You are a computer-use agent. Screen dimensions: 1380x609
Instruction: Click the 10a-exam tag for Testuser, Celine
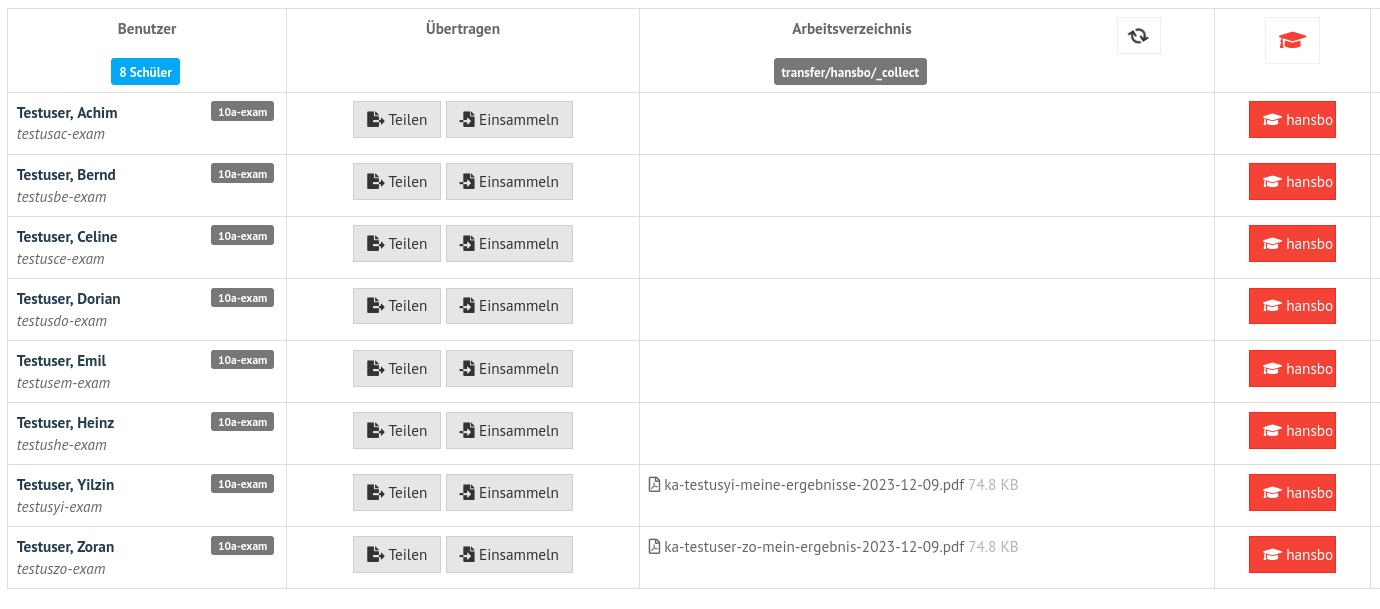242,235
